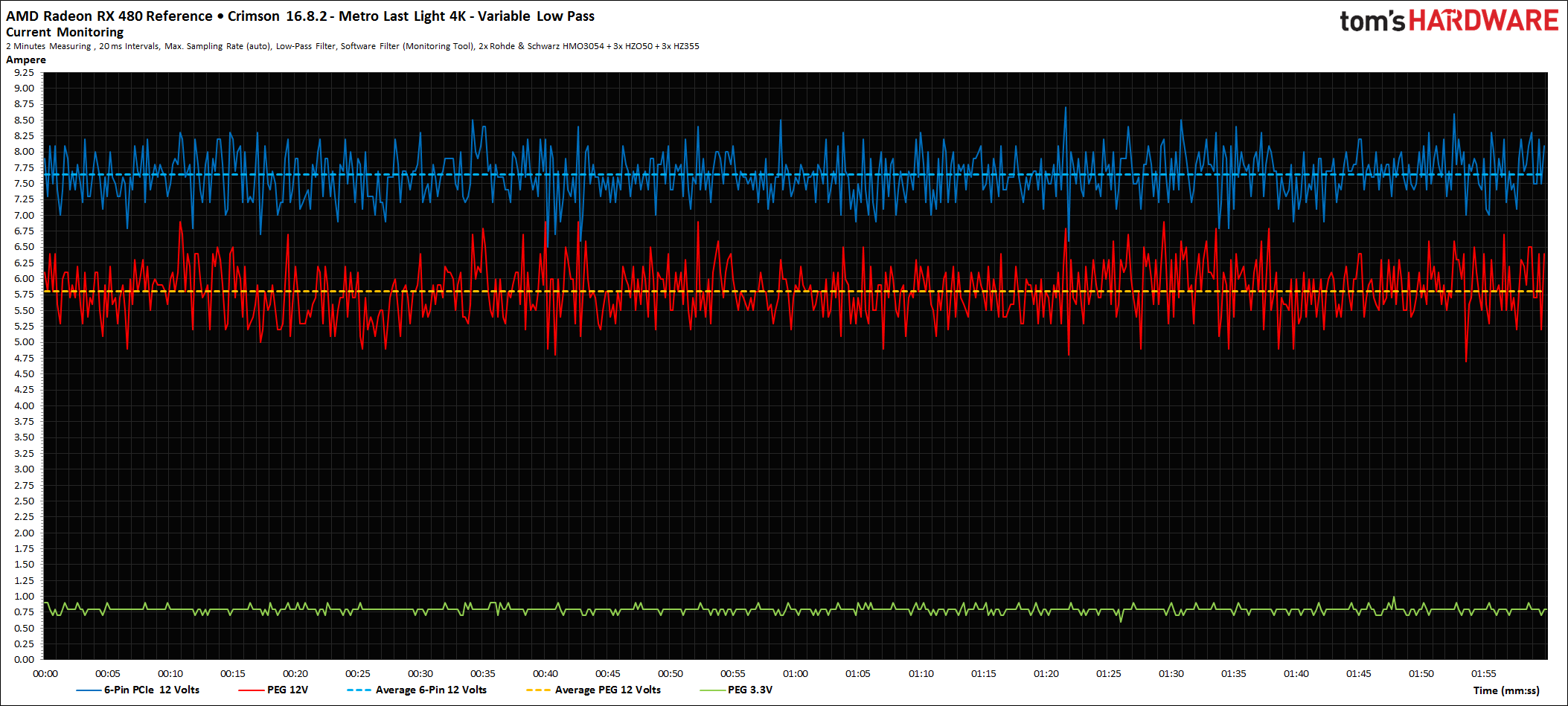
Task: Click the 9.25 value on the y-axis
Action: coord(24,72)
